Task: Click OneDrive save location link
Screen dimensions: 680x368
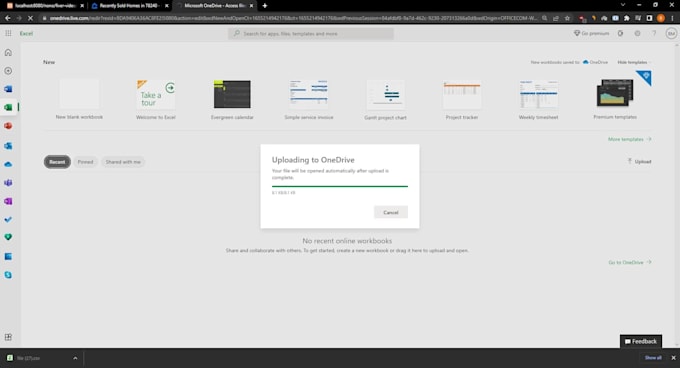Action: pos(595,62)
